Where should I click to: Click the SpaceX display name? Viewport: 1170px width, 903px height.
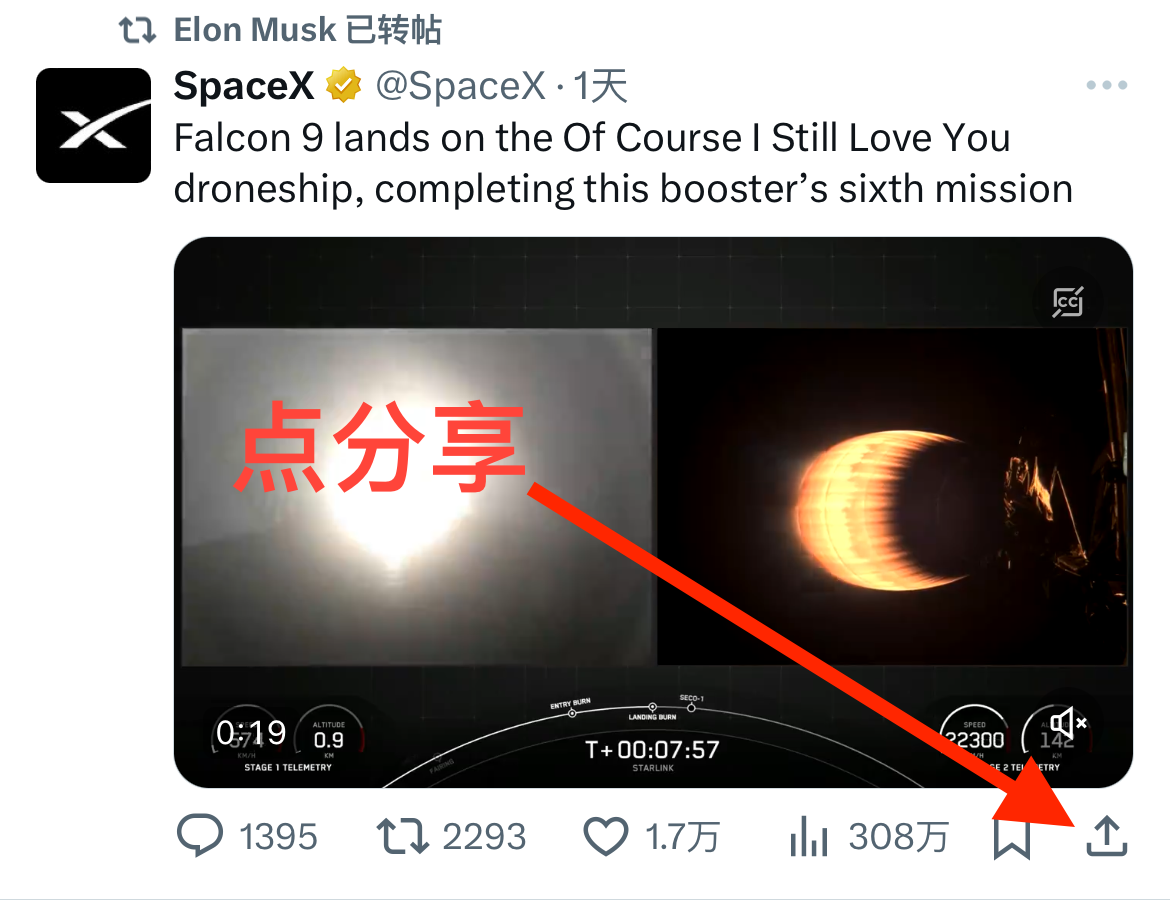pyautogui.click(x=243, y=87)
